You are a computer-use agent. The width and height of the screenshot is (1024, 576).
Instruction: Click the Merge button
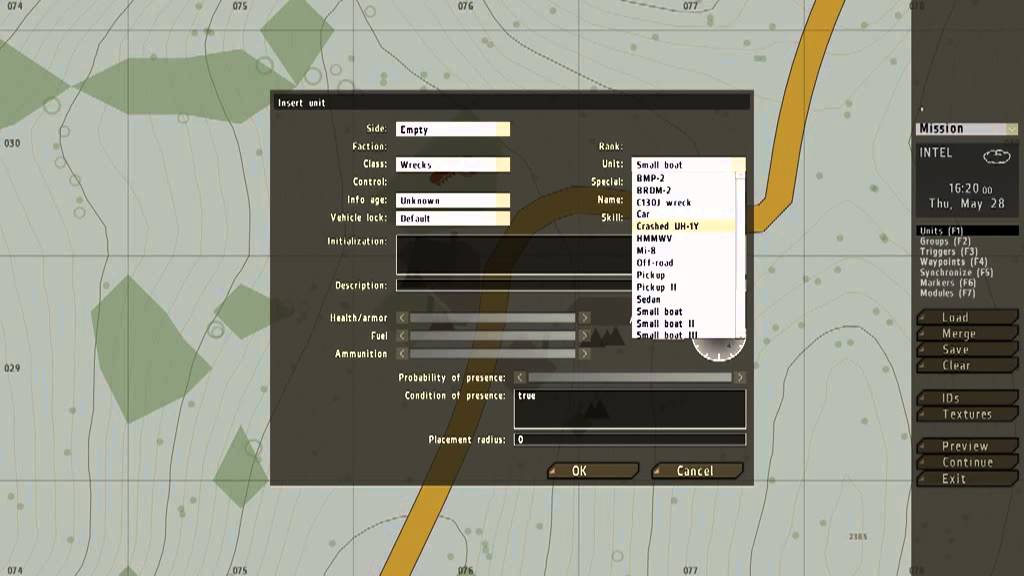coord(967,334)
